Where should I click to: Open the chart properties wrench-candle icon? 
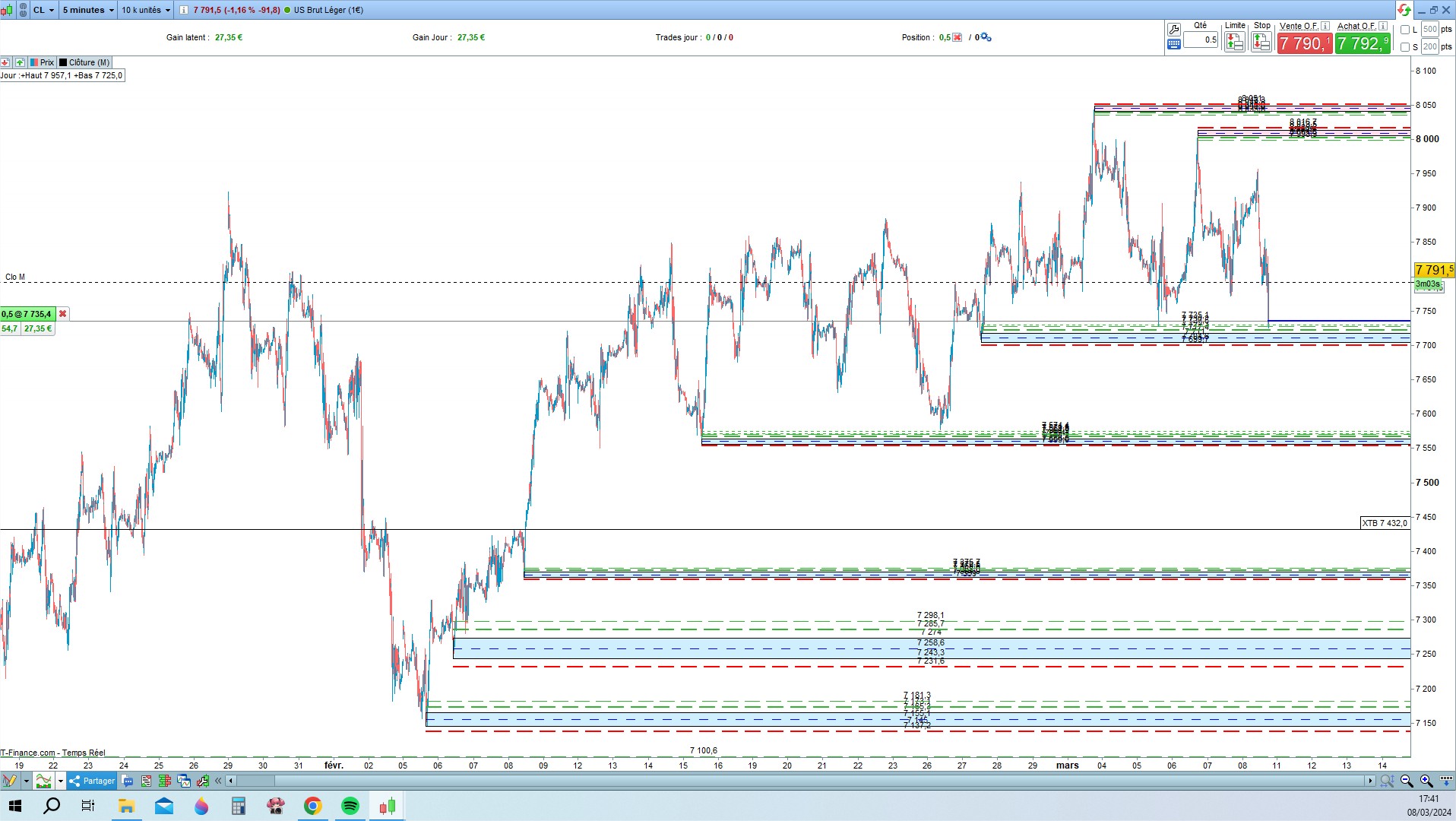[x=202, y=781]
